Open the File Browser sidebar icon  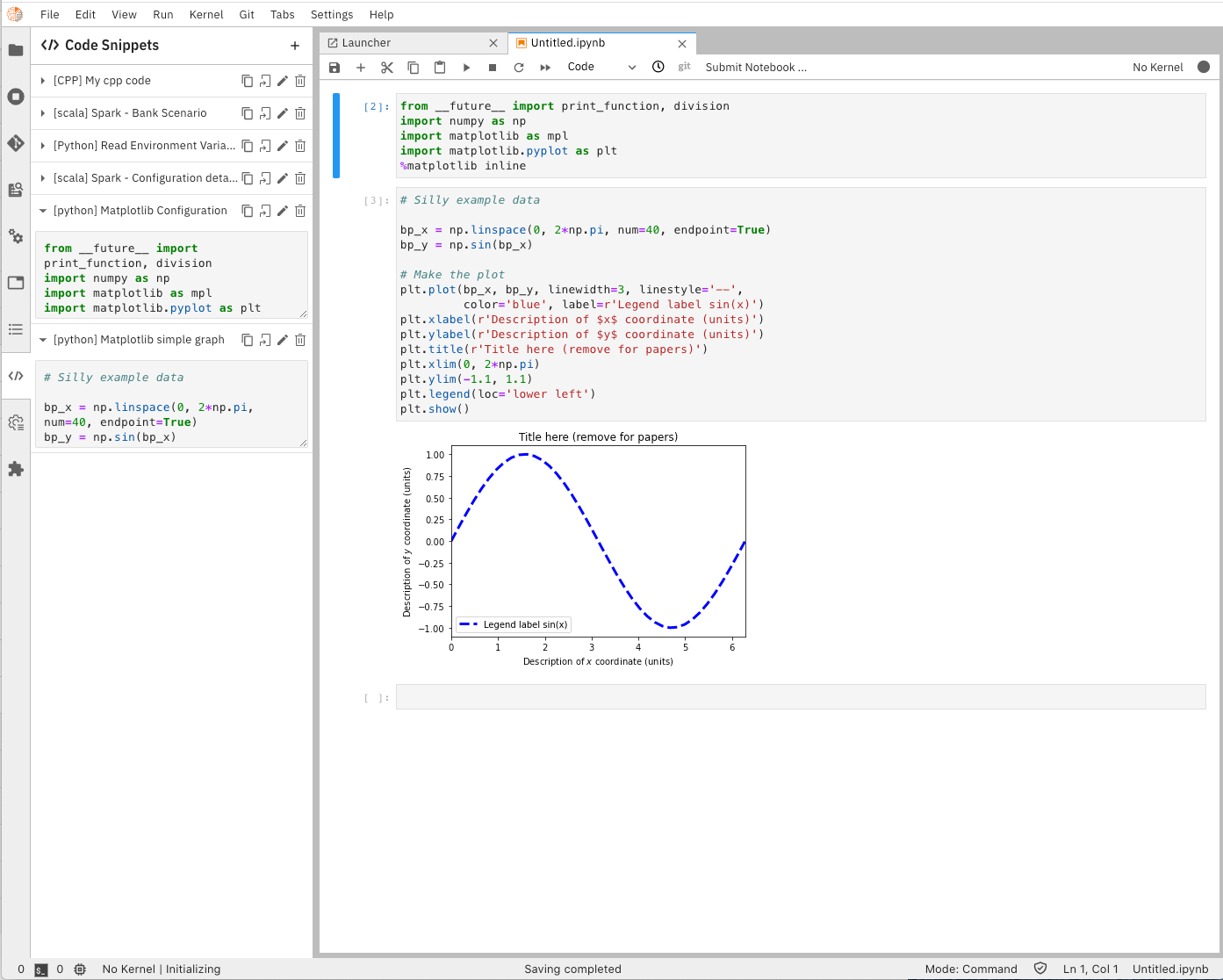point(16,50)
